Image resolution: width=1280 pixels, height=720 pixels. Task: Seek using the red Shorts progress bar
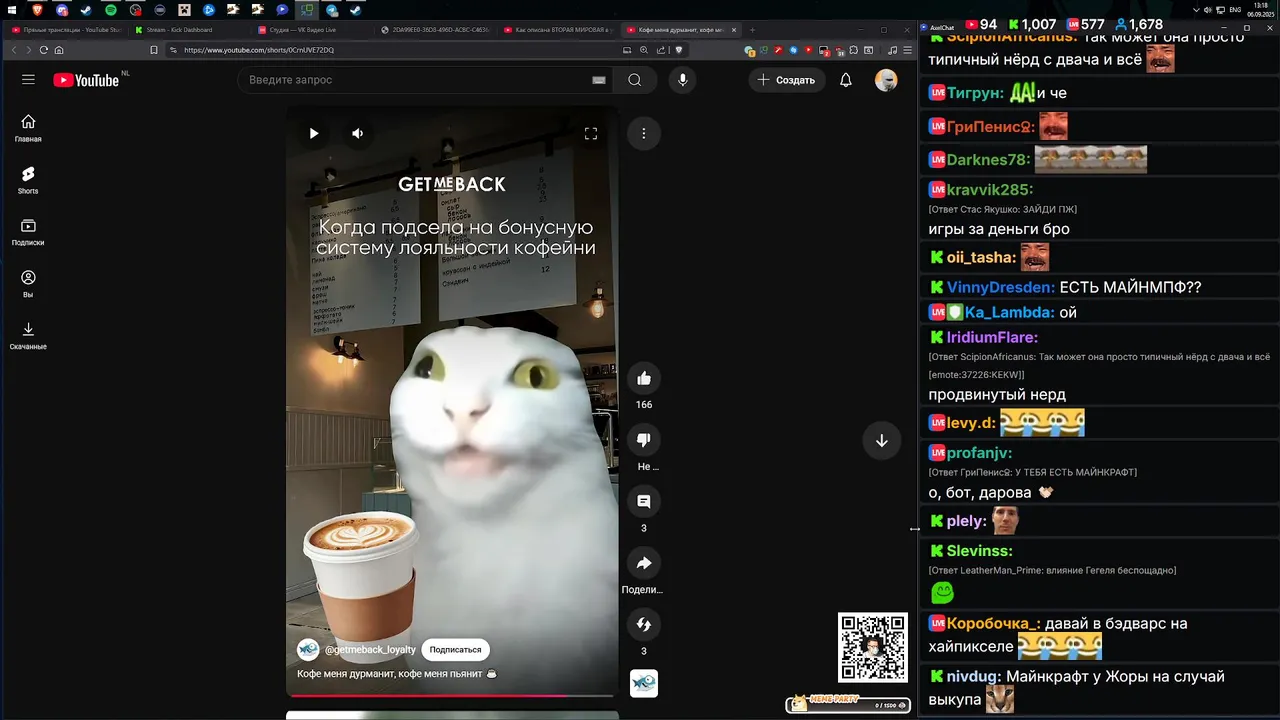click(x=452, y=695)
